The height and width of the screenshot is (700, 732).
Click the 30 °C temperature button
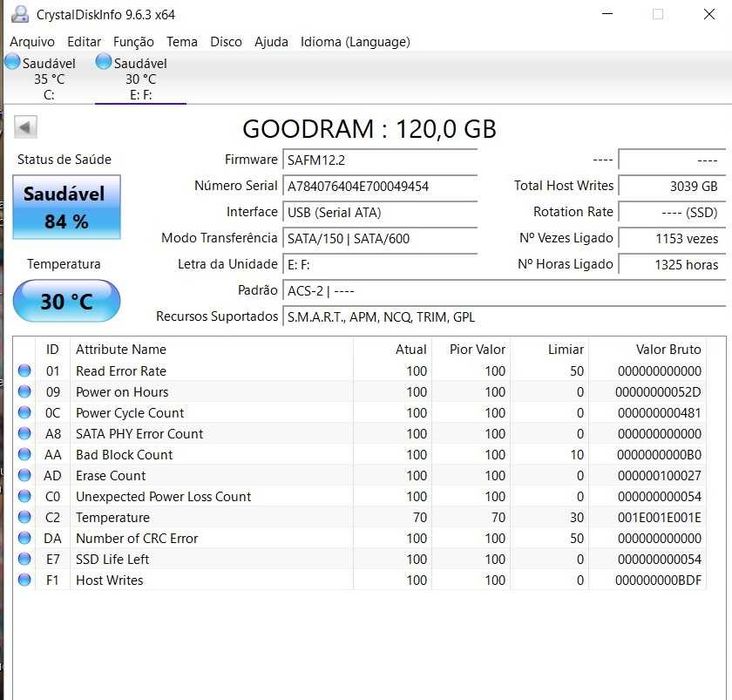[66, 301]
